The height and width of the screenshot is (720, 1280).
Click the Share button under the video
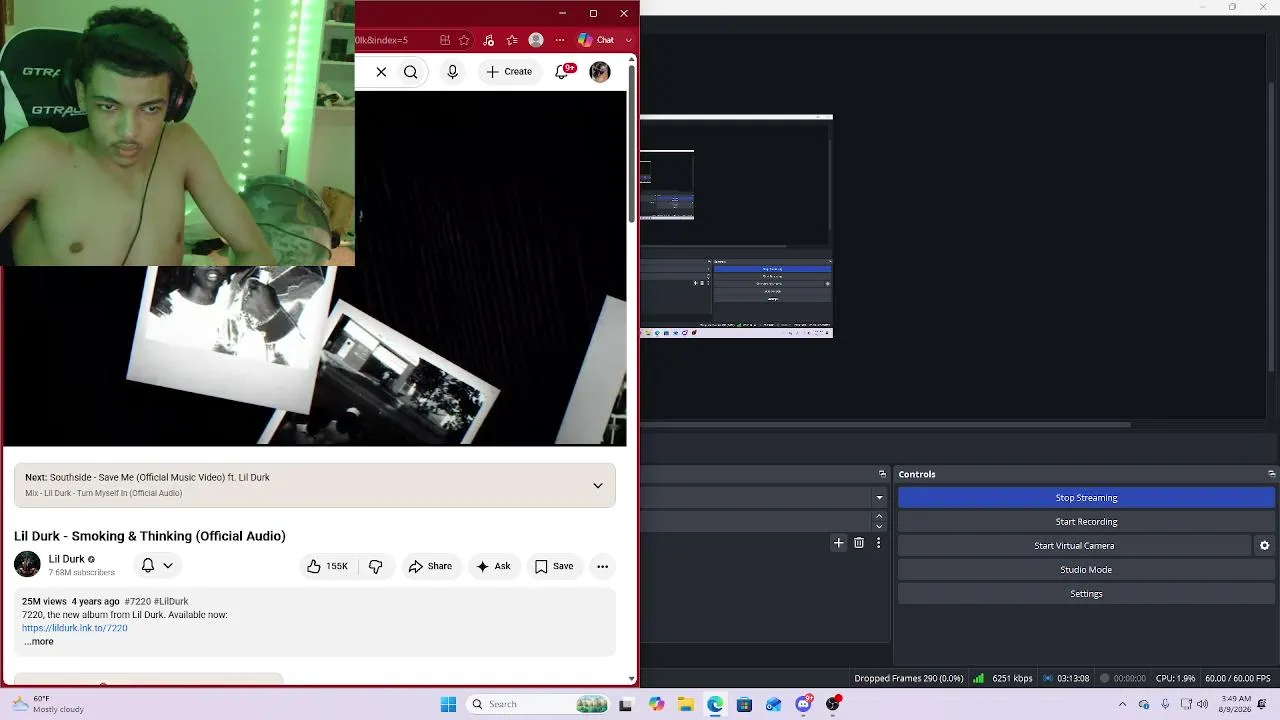(430, 566)
